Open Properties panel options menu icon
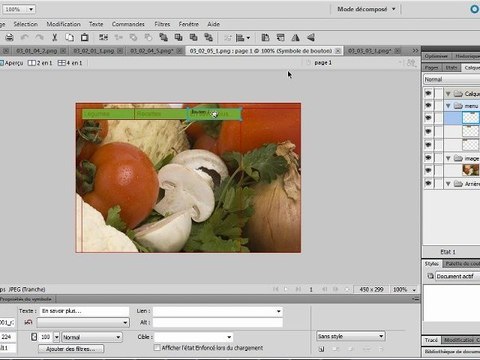Viewport: 480px width, 360px height. pyautogui.click(x=415, y=299)
